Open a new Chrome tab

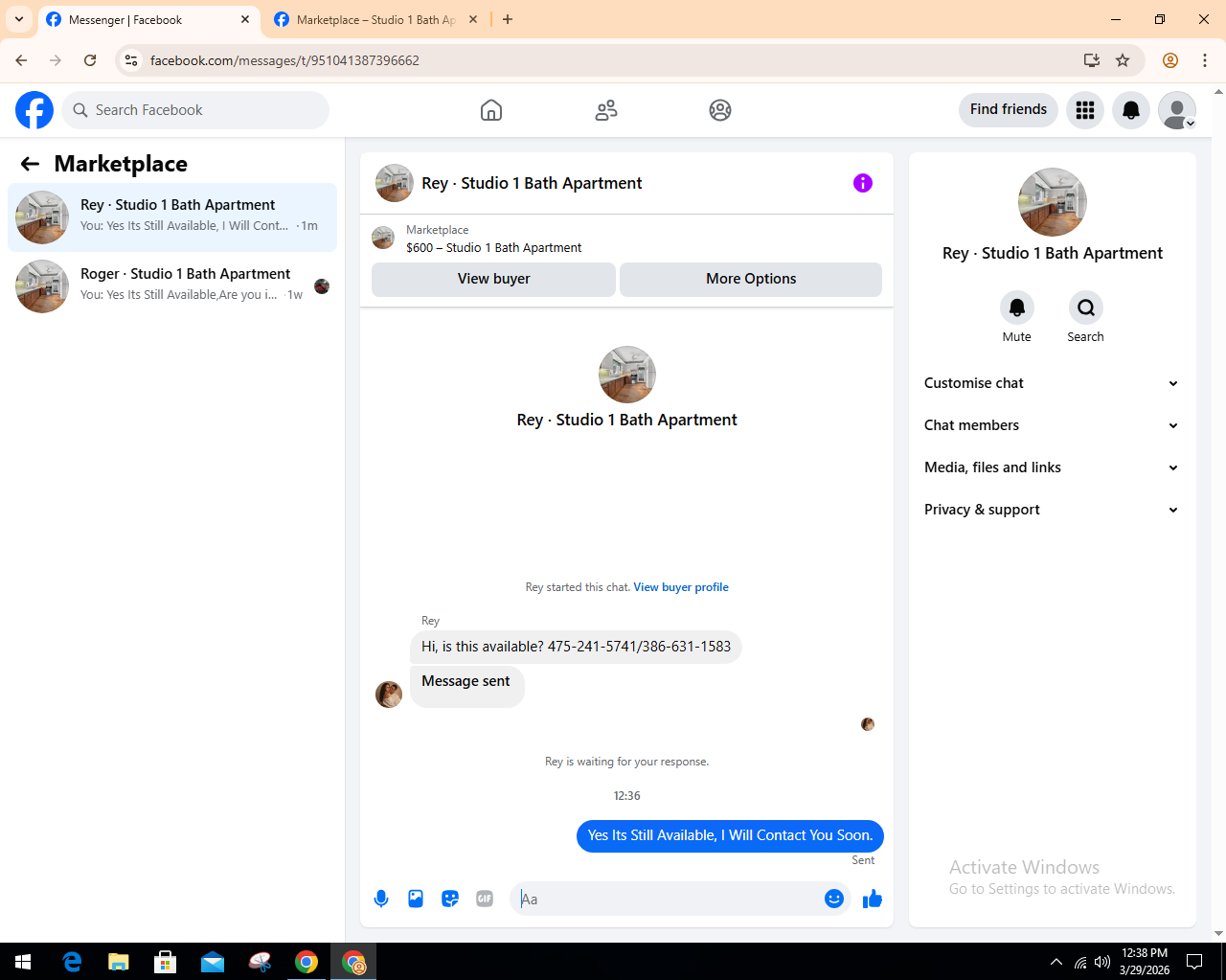point(508,19)
